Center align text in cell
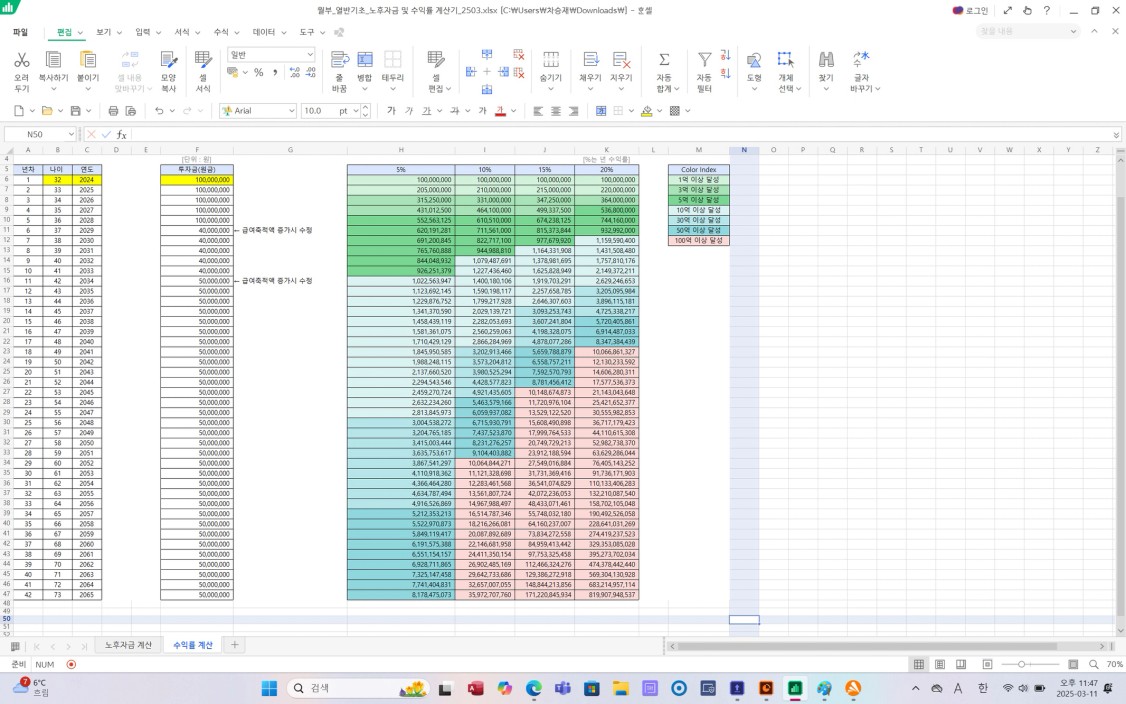Viewport: 1126px width, 704px height. tap(556, 111)
